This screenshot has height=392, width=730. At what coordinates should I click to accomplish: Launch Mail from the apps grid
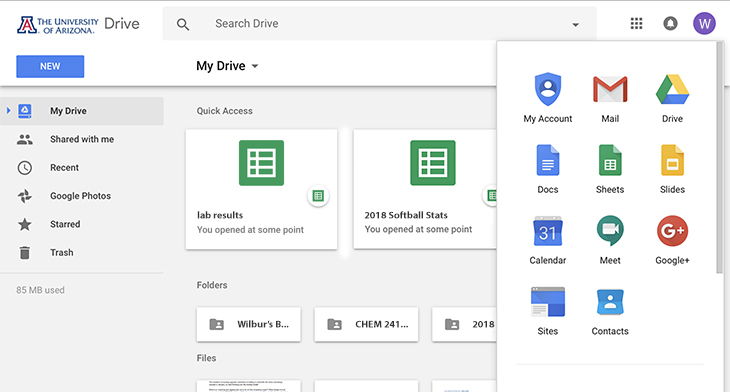(x=610, y=98)
